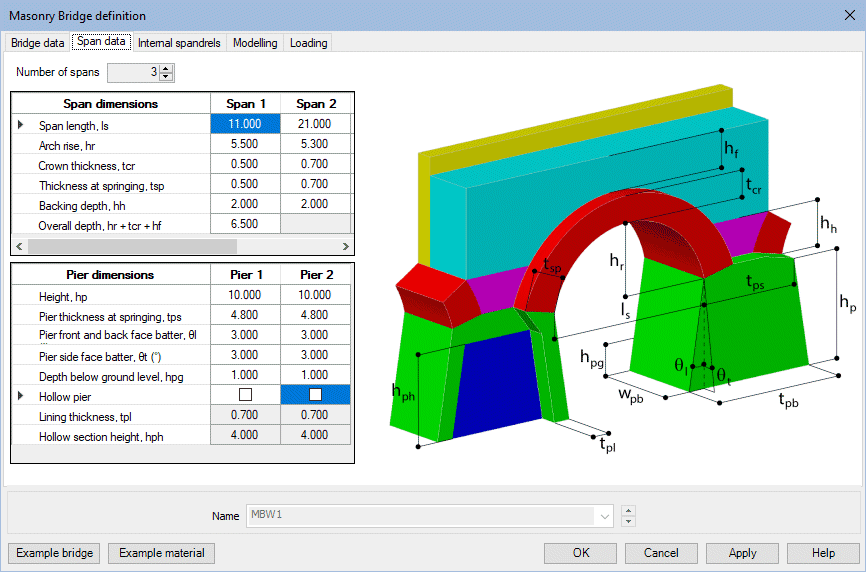Open the Name dropdown list
The width and height of the screenshot is (866, 572).
pos(603,516)
